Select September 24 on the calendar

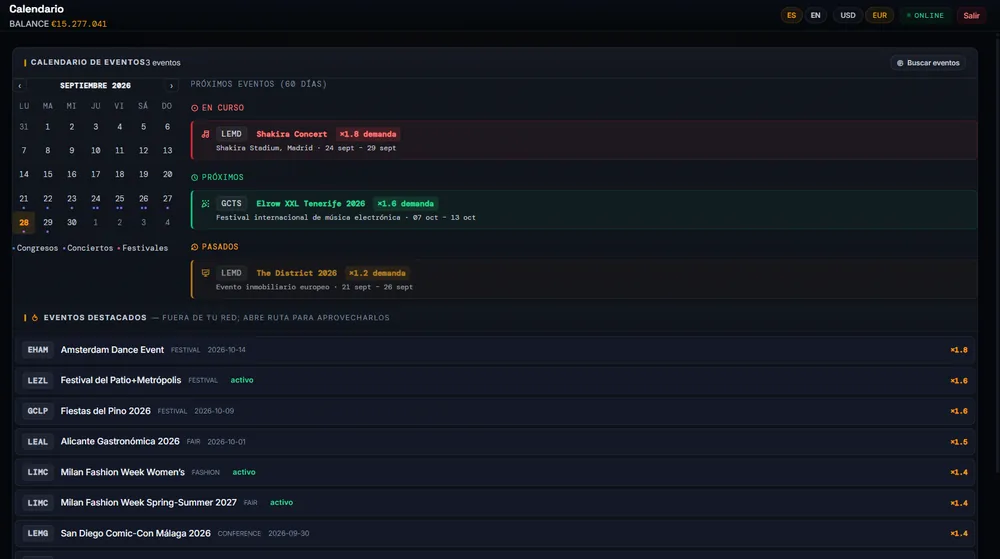[x=96, y=199]
